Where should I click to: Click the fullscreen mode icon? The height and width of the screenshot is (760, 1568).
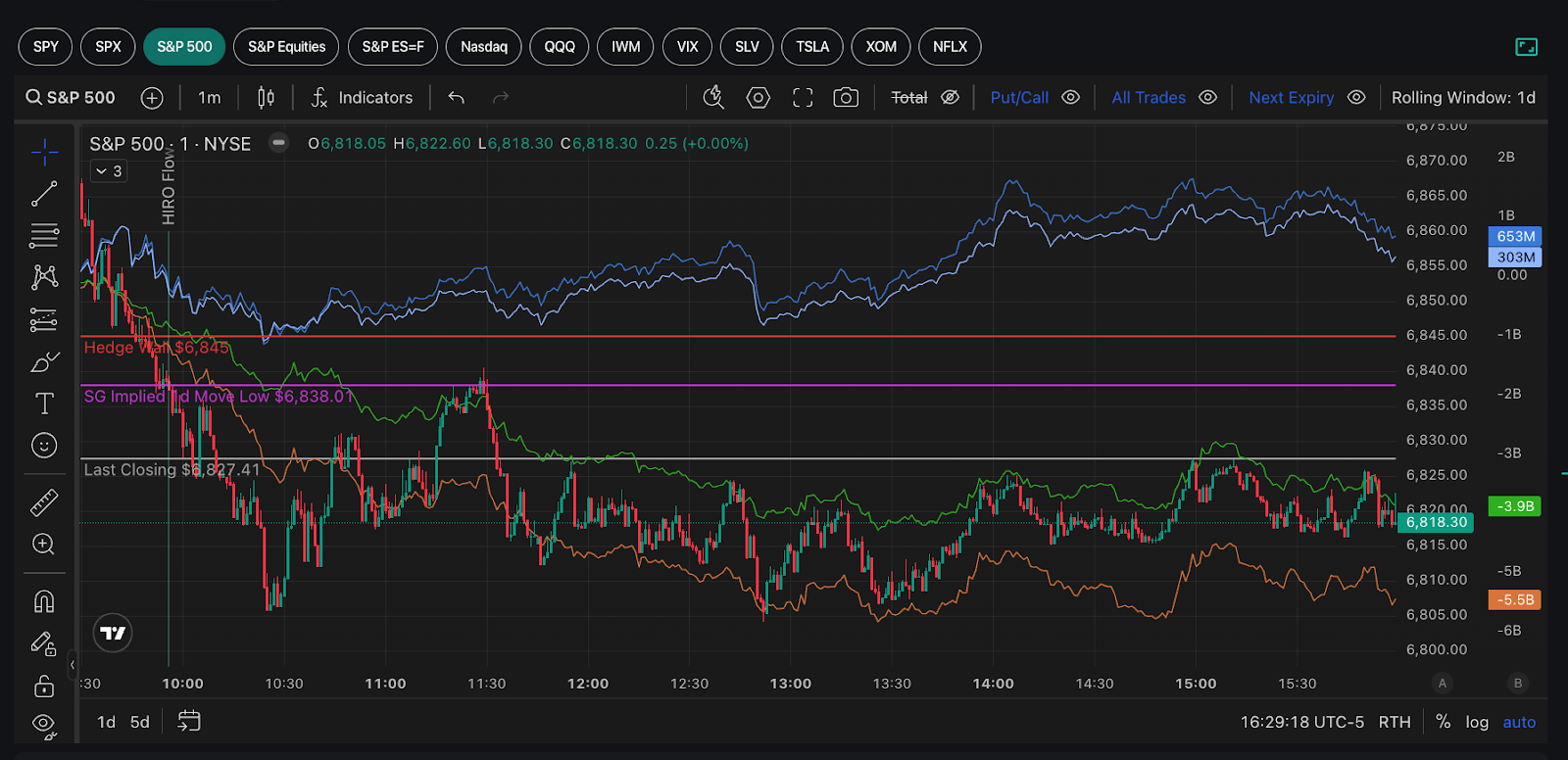point(803,98)
